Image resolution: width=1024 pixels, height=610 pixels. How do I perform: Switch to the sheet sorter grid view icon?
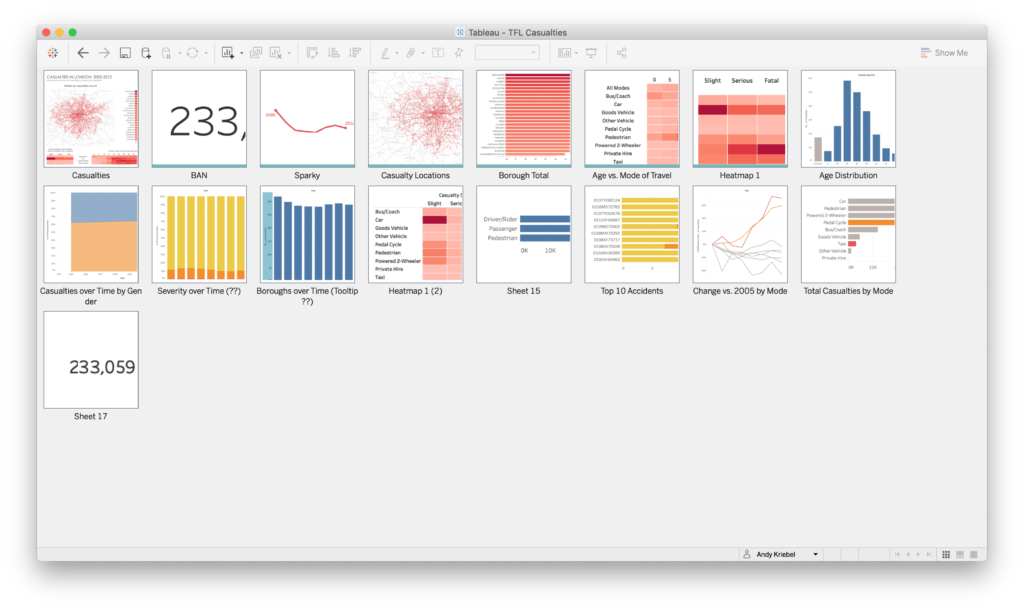(946, 554)
